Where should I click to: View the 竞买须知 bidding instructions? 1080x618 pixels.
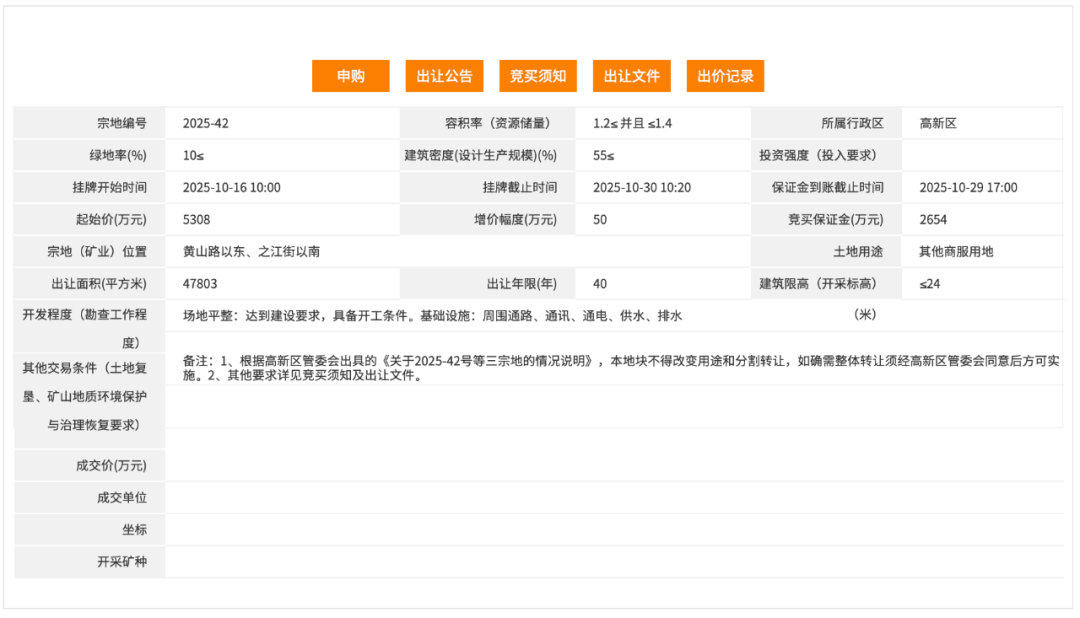pyautogui.click(x=538, y=75)
